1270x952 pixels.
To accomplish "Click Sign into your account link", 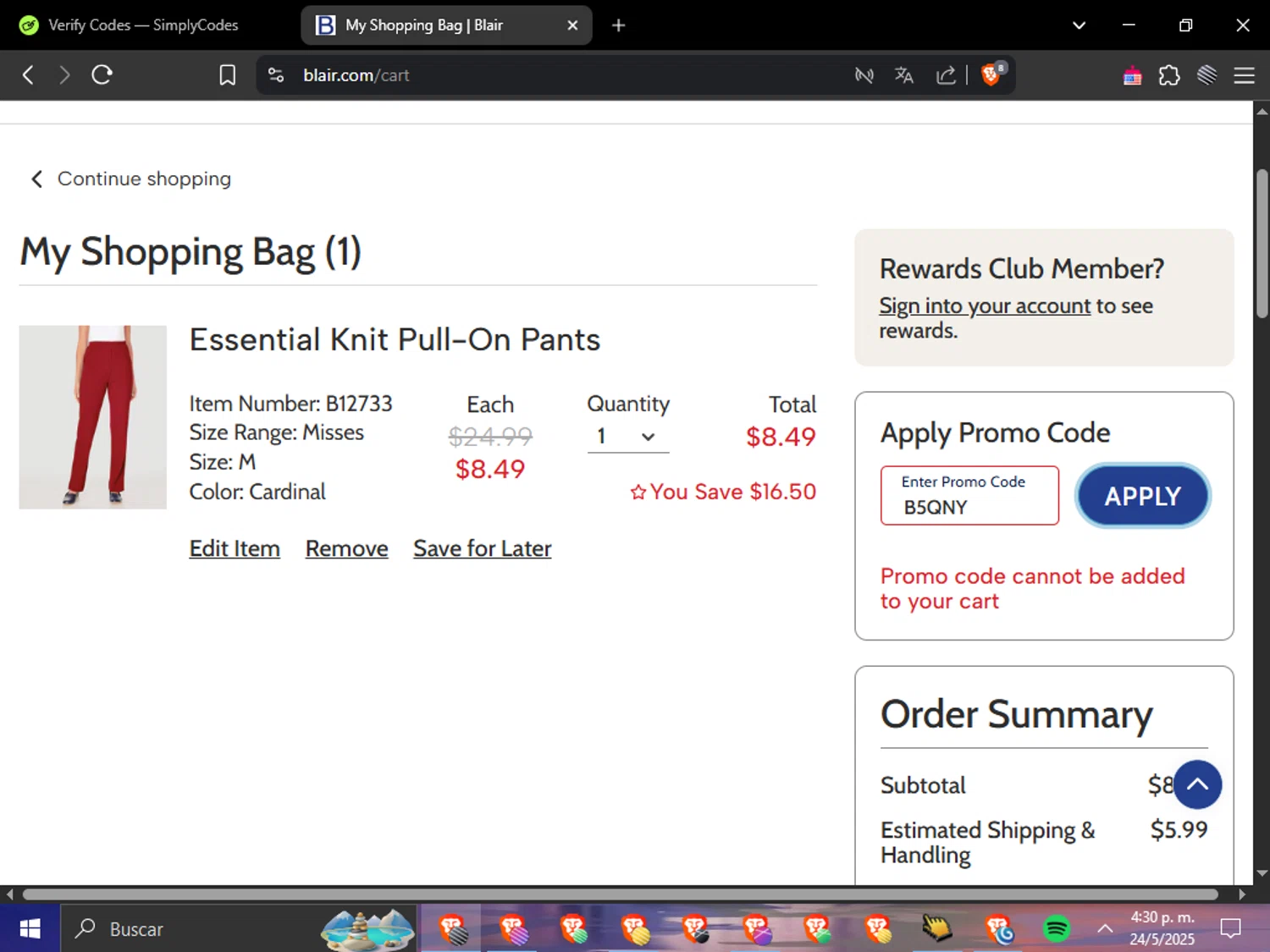I will 985,305.
